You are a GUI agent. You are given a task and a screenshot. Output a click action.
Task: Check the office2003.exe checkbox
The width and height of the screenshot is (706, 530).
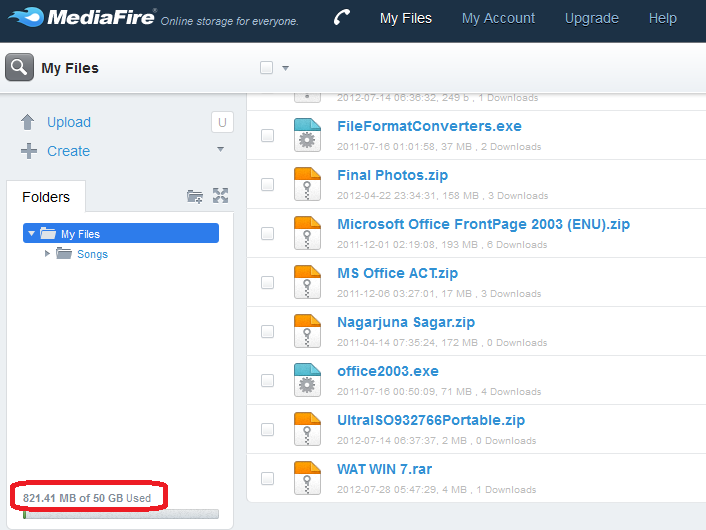click(267, 381)
